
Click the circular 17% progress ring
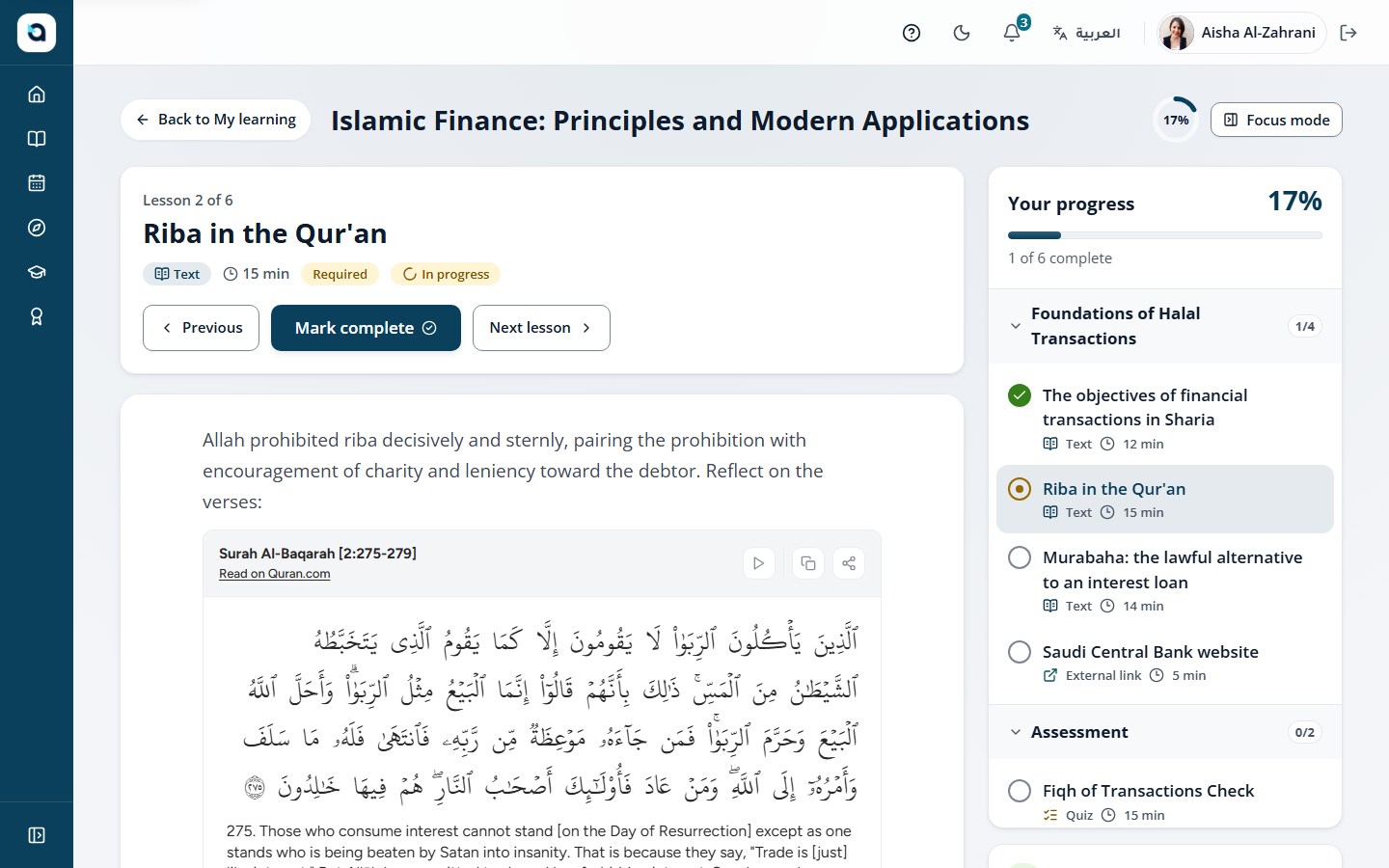coord(1176,120)
